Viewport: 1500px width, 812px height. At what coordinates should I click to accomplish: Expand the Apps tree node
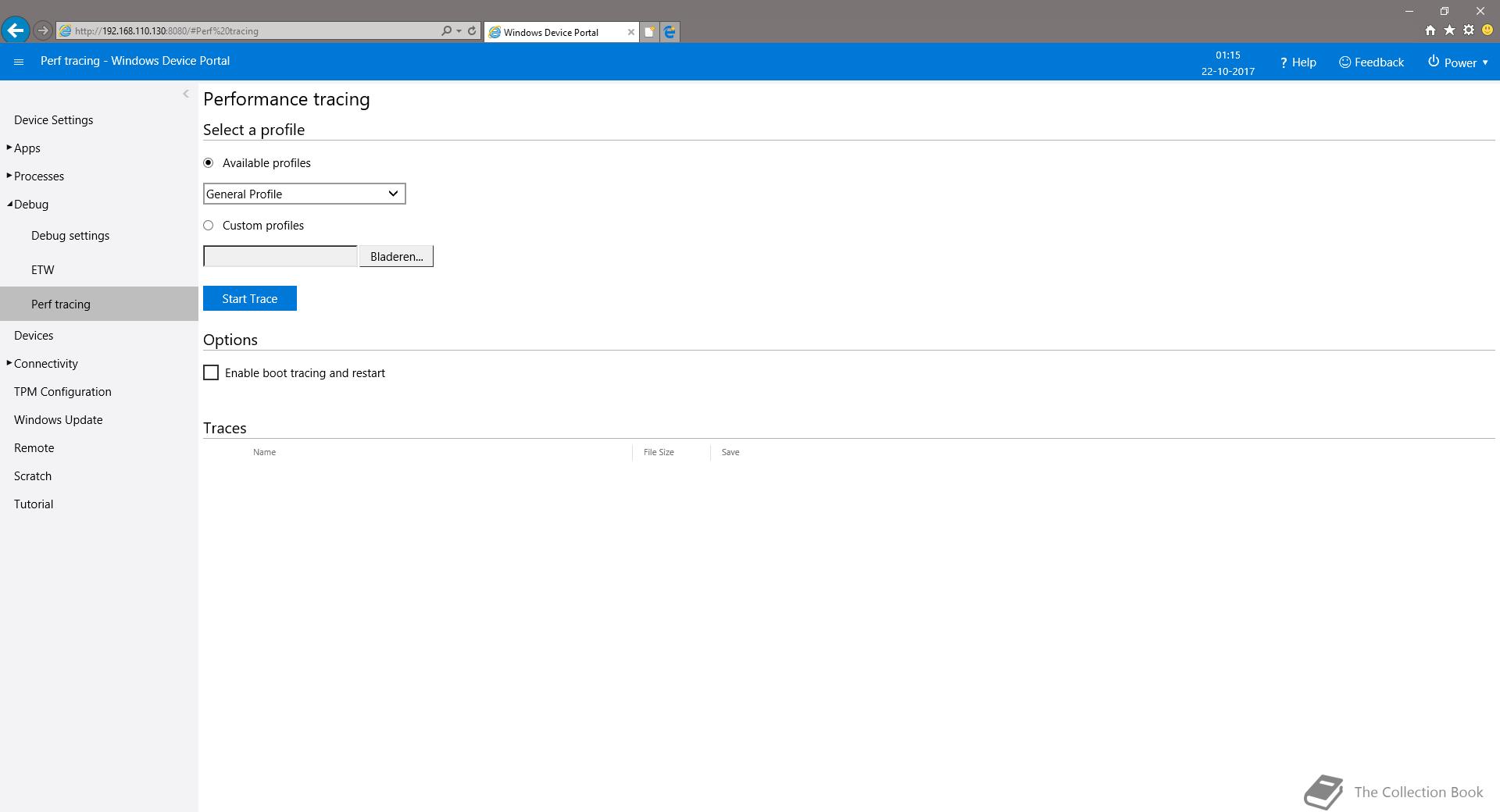[9, 148]
